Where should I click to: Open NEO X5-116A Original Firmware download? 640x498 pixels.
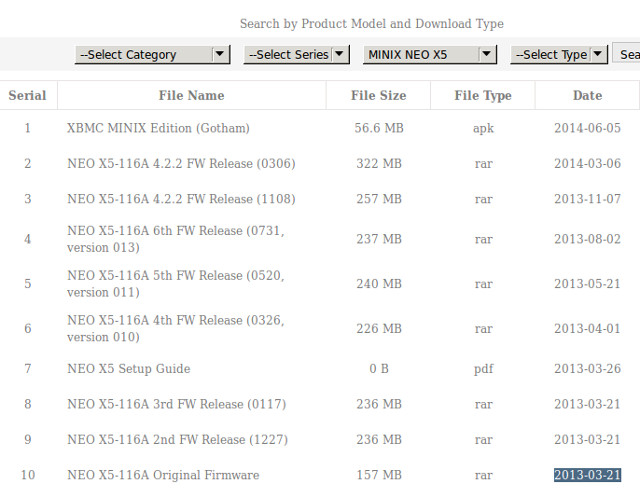[163, 475]
